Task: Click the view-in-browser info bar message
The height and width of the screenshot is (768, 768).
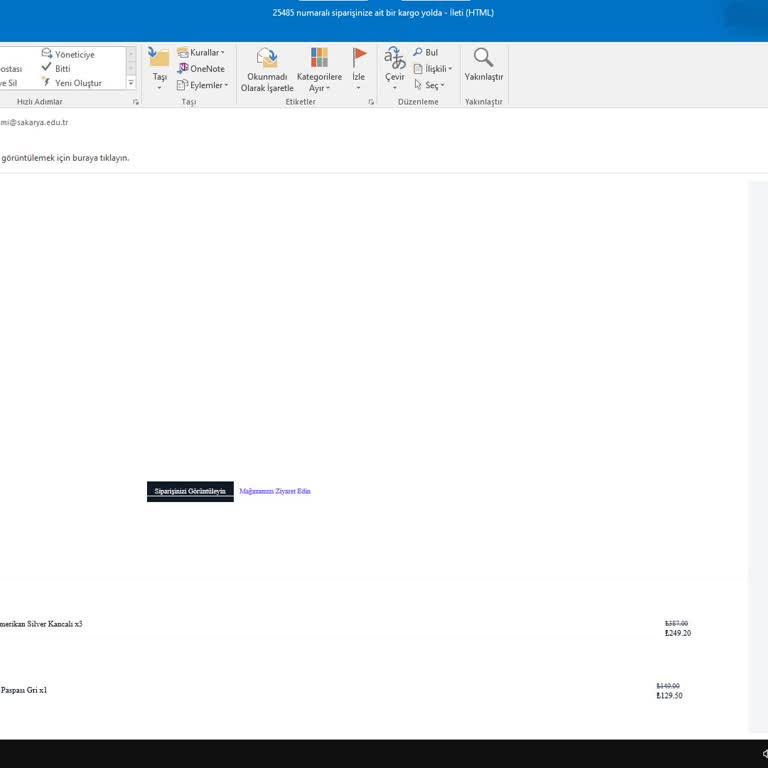Action: [66, 158]
